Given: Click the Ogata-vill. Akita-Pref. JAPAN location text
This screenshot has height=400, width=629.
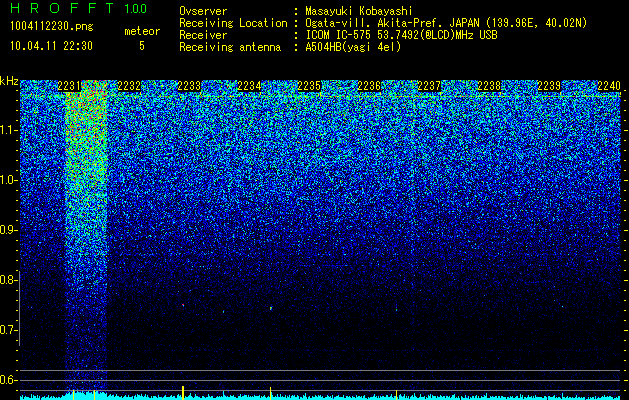Looking at the screenshot, I should (447, 23).
